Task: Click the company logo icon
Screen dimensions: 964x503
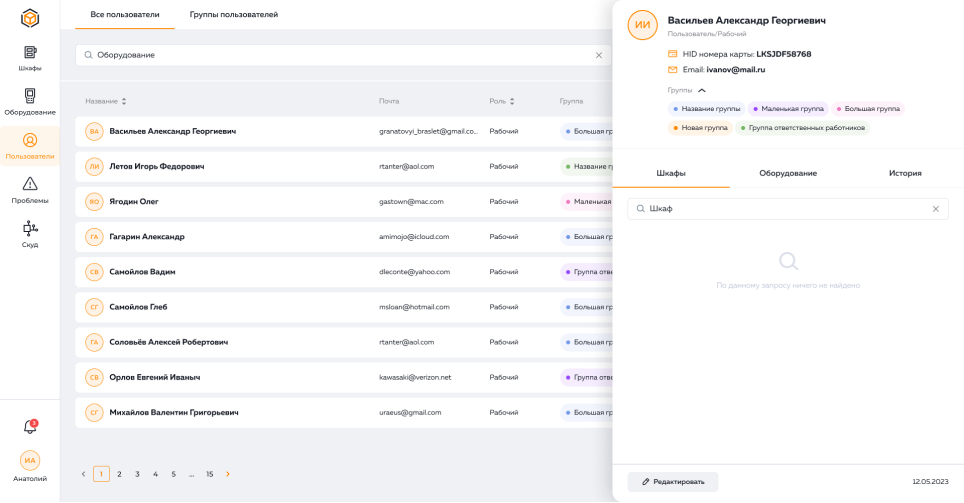Action: coord(30,18)
